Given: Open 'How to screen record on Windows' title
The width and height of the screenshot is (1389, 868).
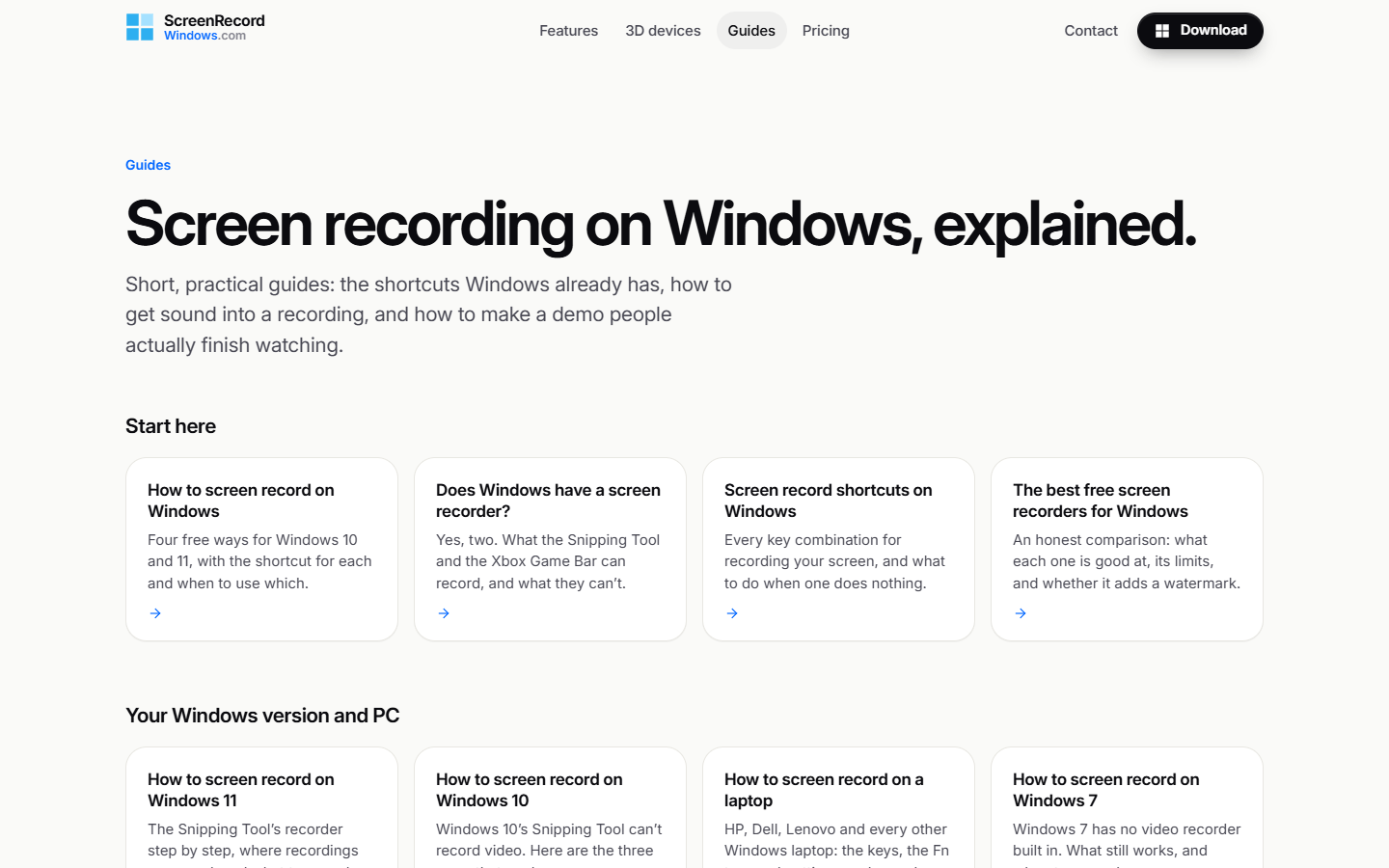Looking at the screenshot, I should click(241, 501).
